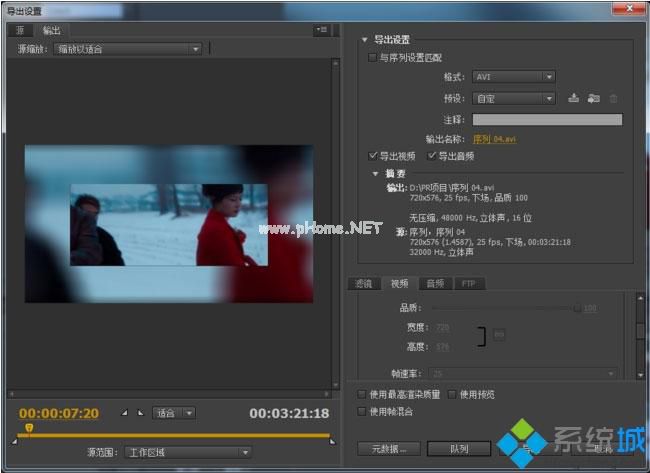
Task: Click the yellow playhead marker on timeline
Action: pyautogui.click(x=29, y=428)
